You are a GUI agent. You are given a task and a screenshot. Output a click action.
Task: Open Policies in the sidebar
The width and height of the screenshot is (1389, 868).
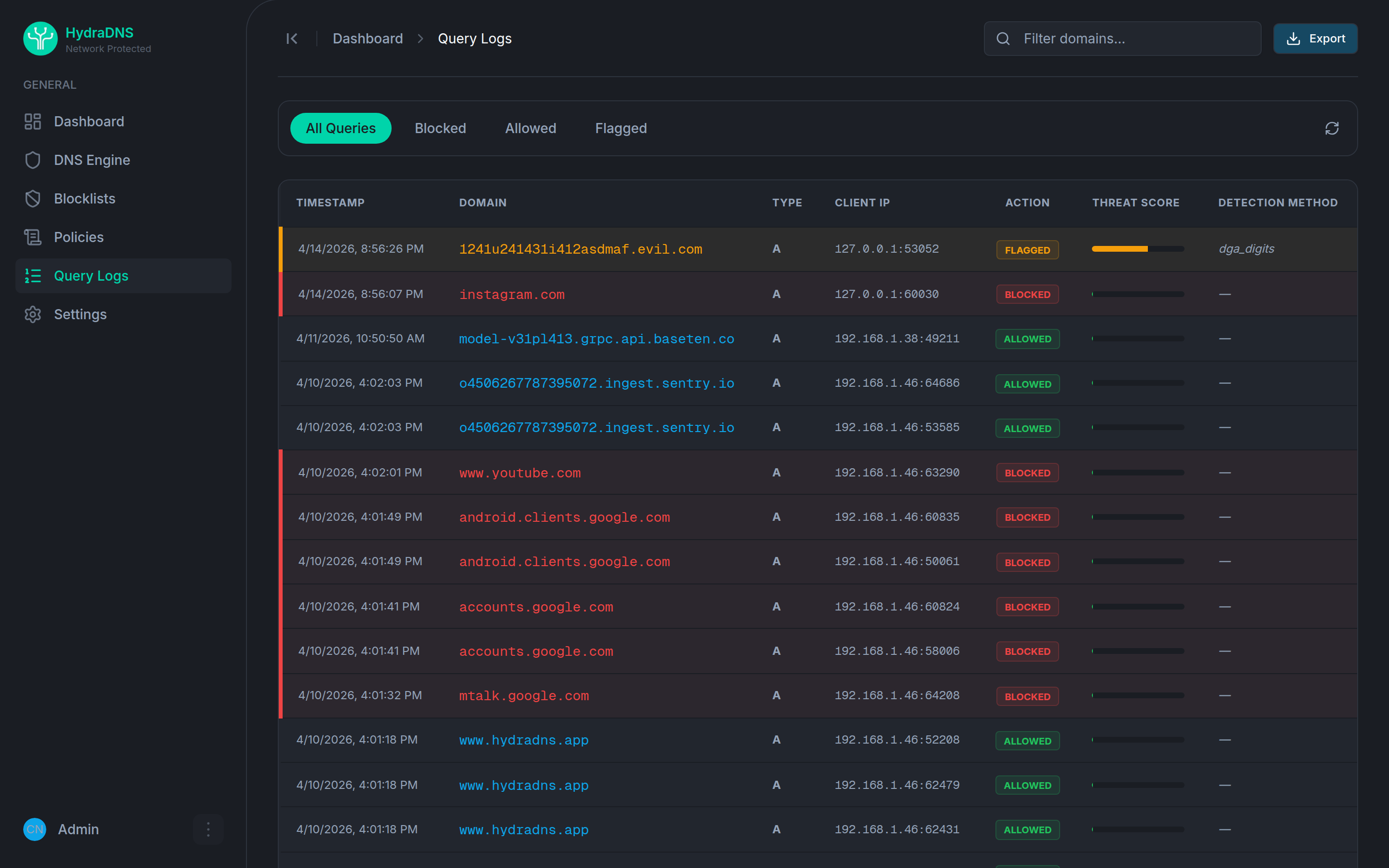tap(123, 237)
